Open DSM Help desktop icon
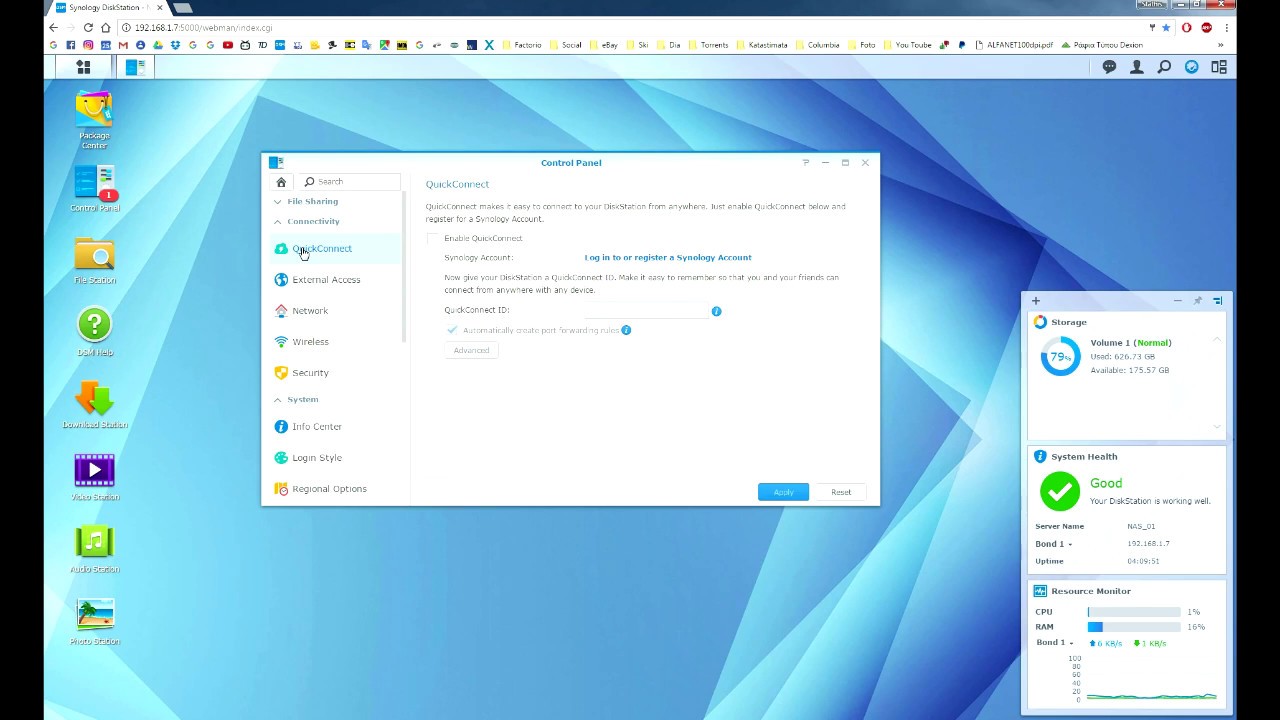Screen dimensions: 1280x720 coord(94,333)
